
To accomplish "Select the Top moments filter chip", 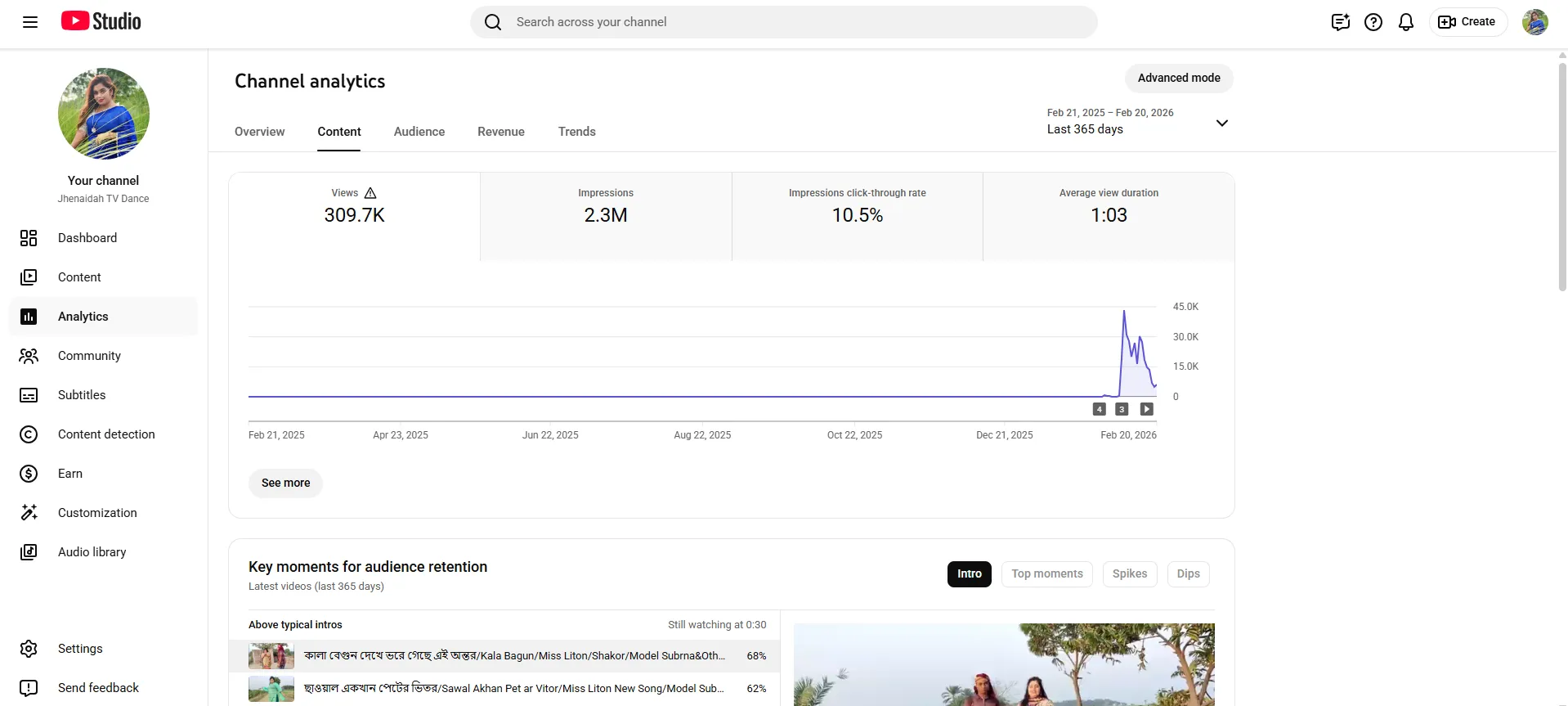I will (x=1047, y=574).
